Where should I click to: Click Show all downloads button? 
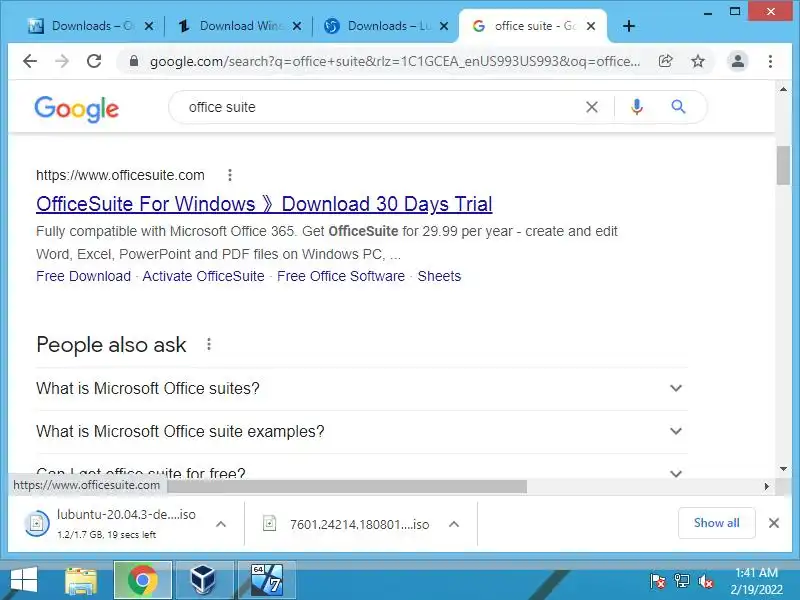[x=716, y=523]
